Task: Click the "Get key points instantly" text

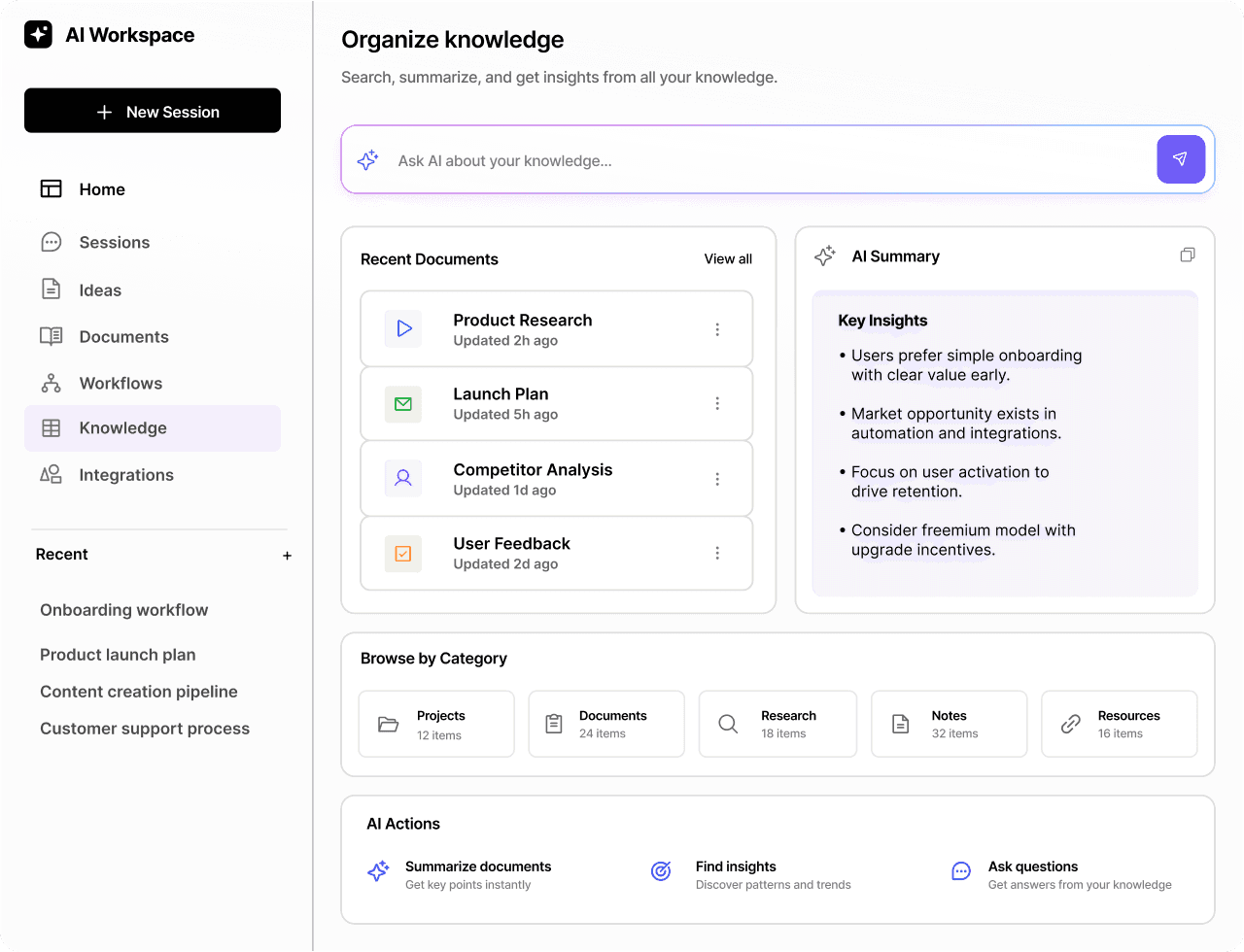Action: tap(467, 885)
